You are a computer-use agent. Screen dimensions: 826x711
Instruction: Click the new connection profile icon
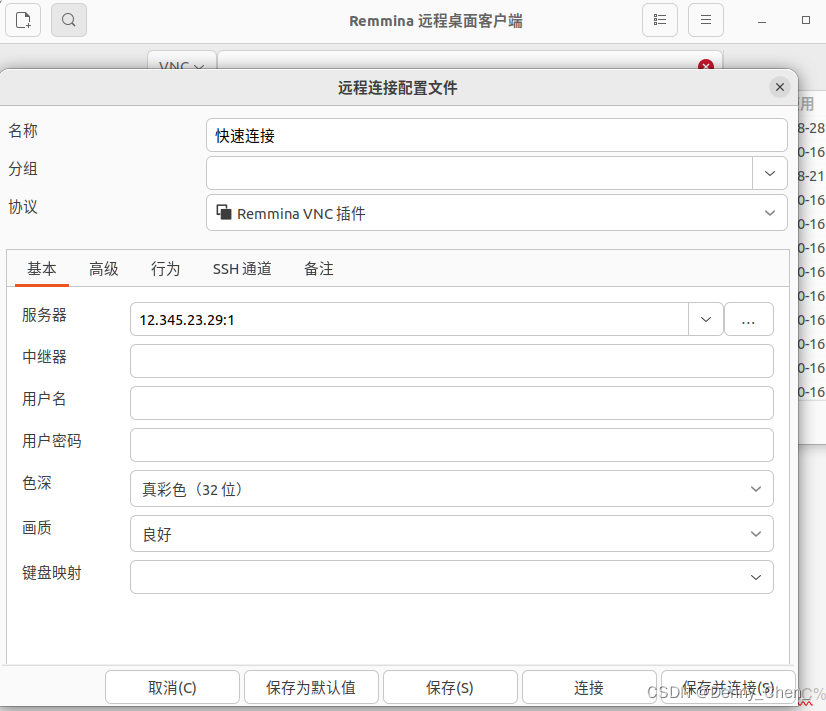23,20
